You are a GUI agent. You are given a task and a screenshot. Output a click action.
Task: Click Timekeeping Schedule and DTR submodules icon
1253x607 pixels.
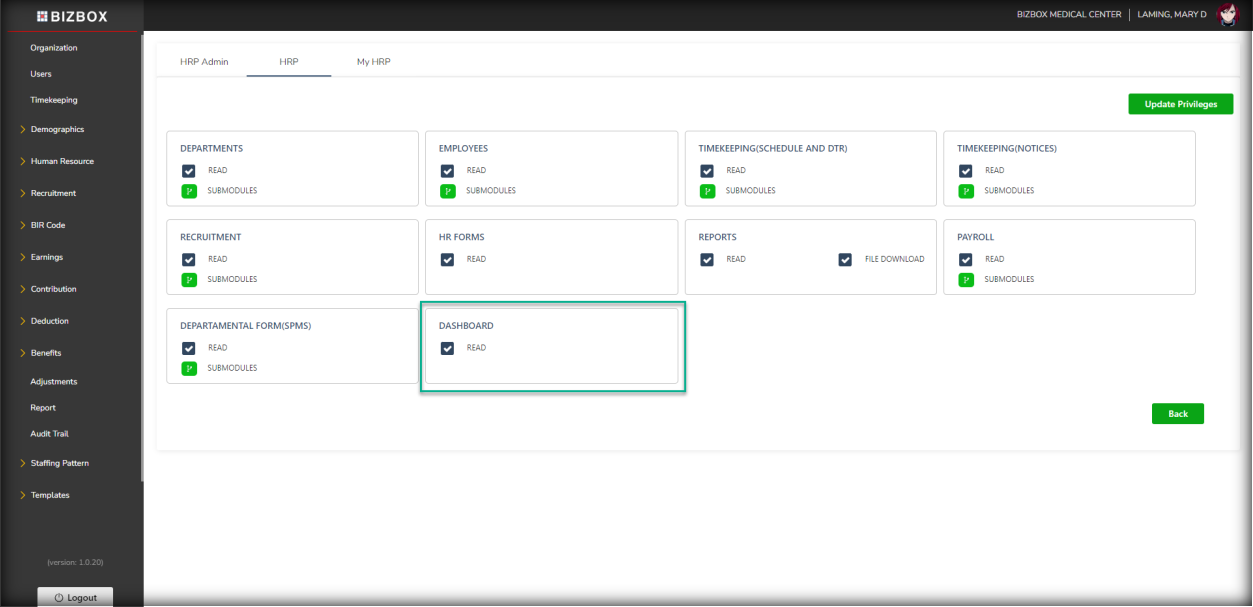tap(707, 191)
